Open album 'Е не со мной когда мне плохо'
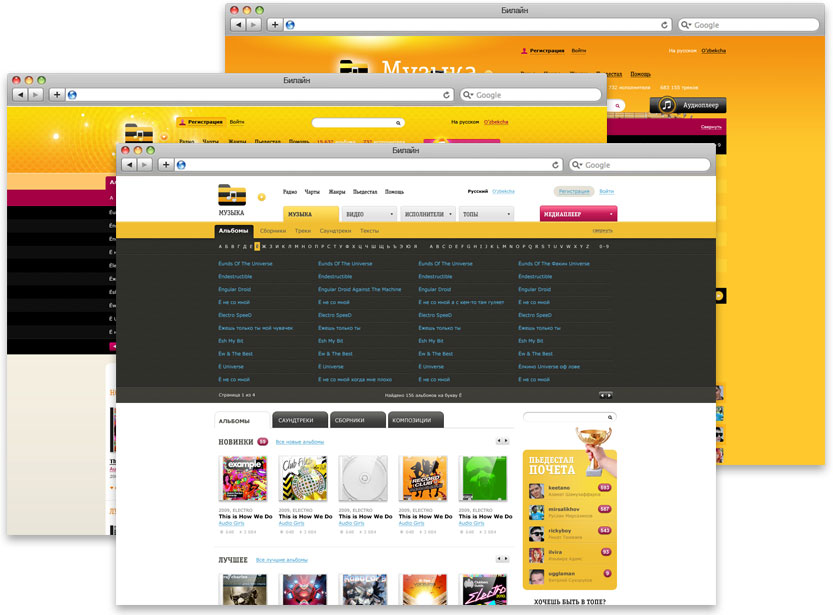This screenshot has height=615, width=833. (355, 380)
